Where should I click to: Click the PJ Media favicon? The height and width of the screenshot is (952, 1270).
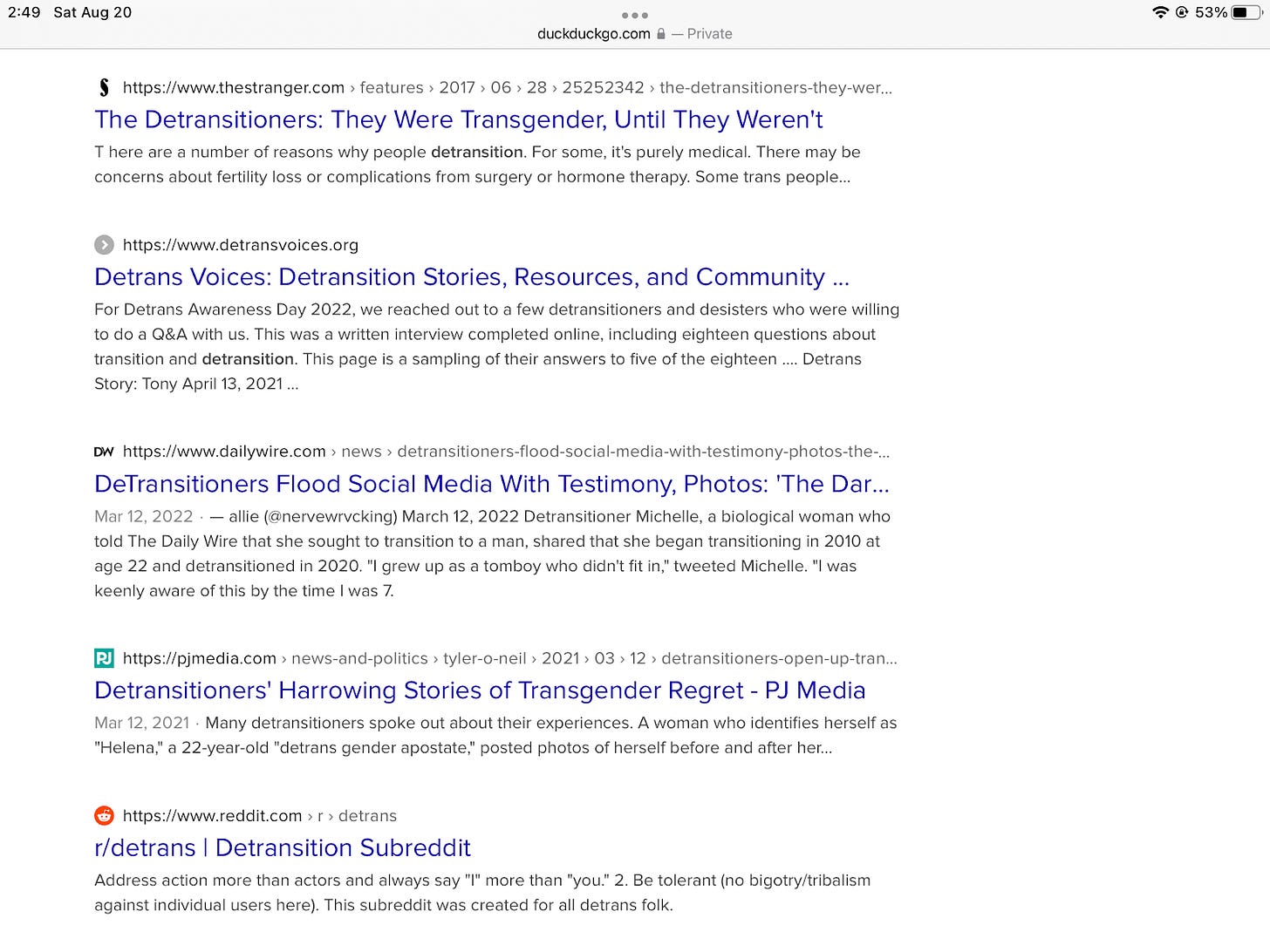point(104,658)
